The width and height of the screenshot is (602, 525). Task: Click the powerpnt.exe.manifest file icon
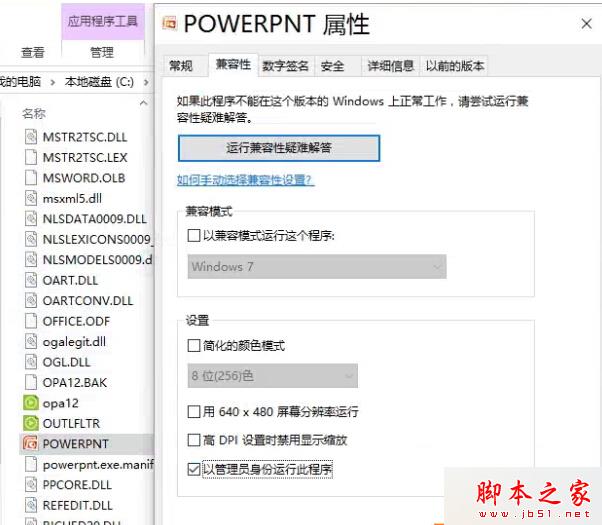pos(31,464)
